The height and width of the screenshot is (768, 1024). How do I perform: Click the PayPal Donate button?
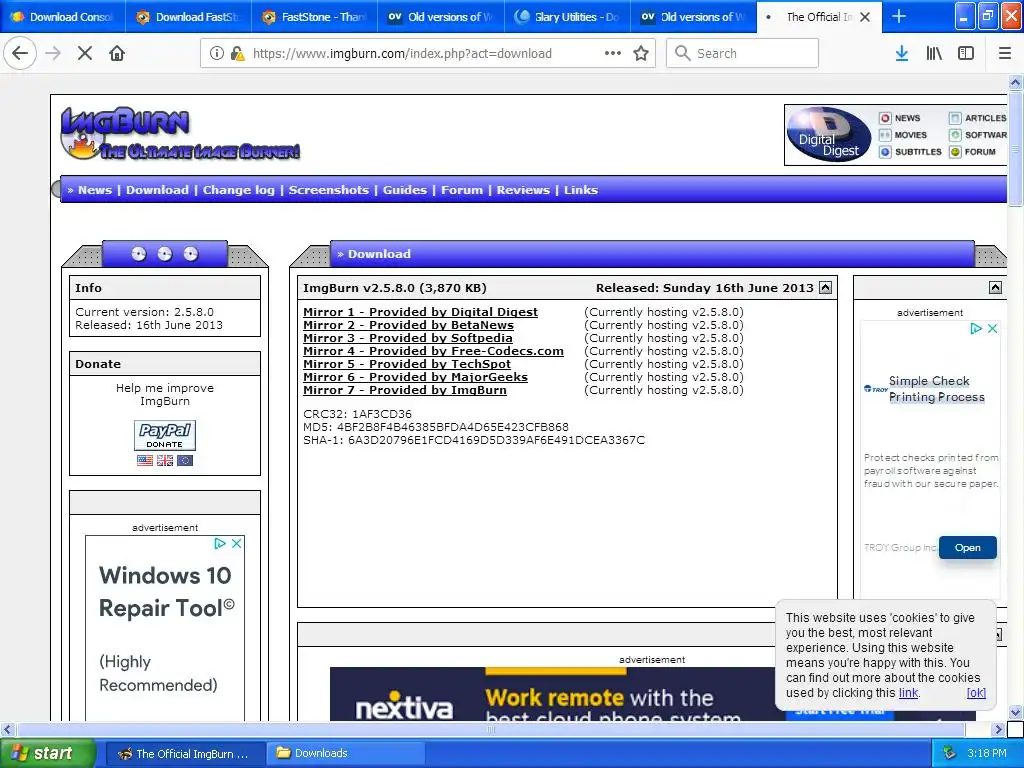point(165,435)
